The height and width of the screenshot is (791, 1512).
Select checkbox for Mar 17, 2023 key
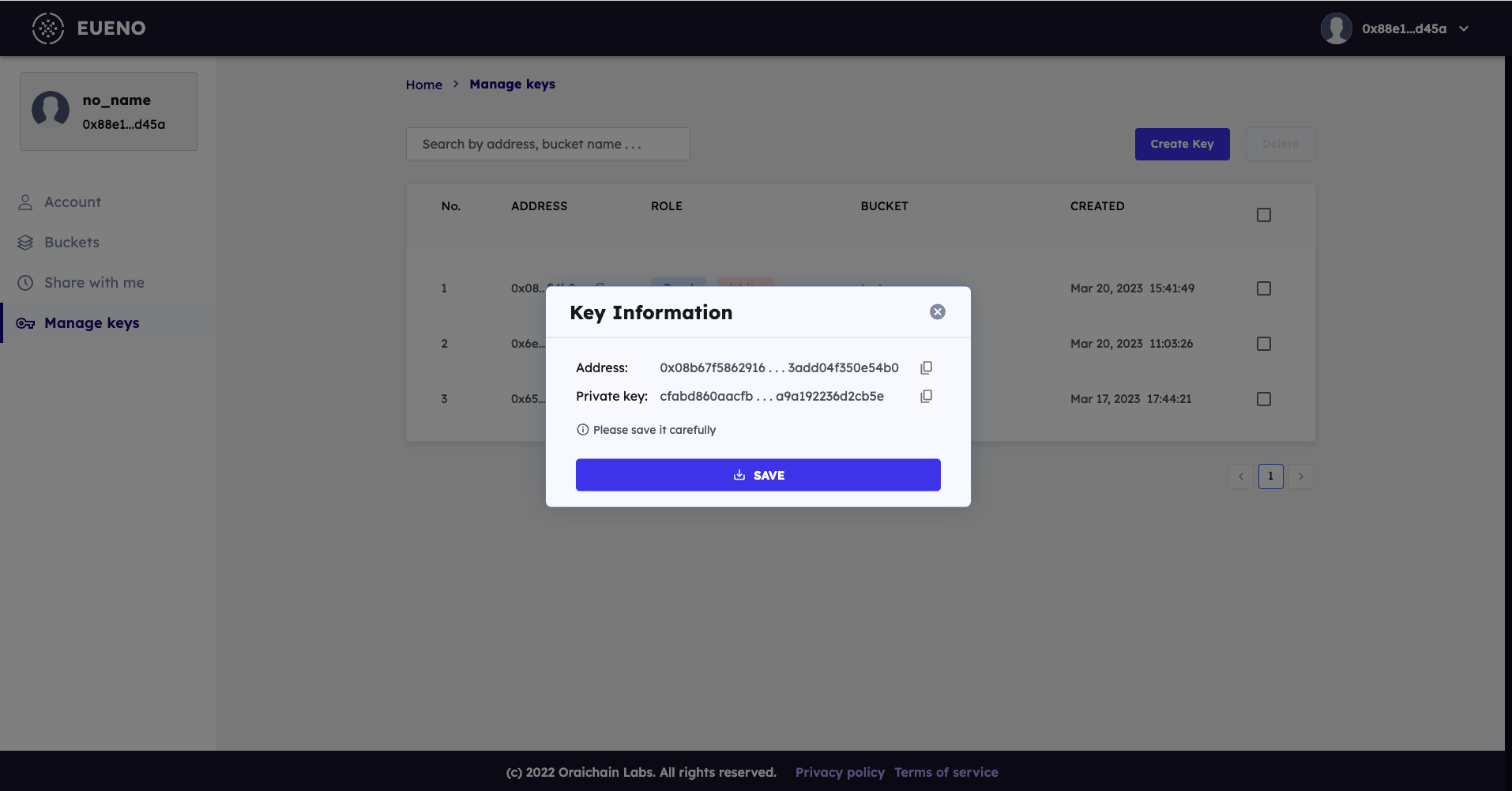[1263, 399]
